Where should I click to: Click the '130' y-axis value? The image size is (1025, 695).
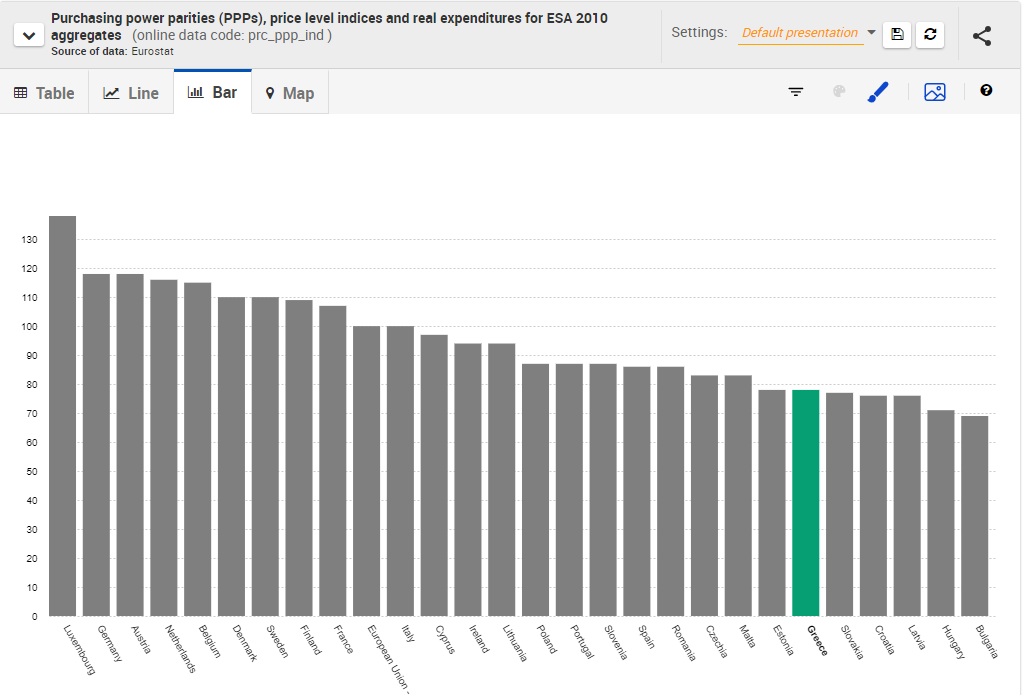[29, 240]
